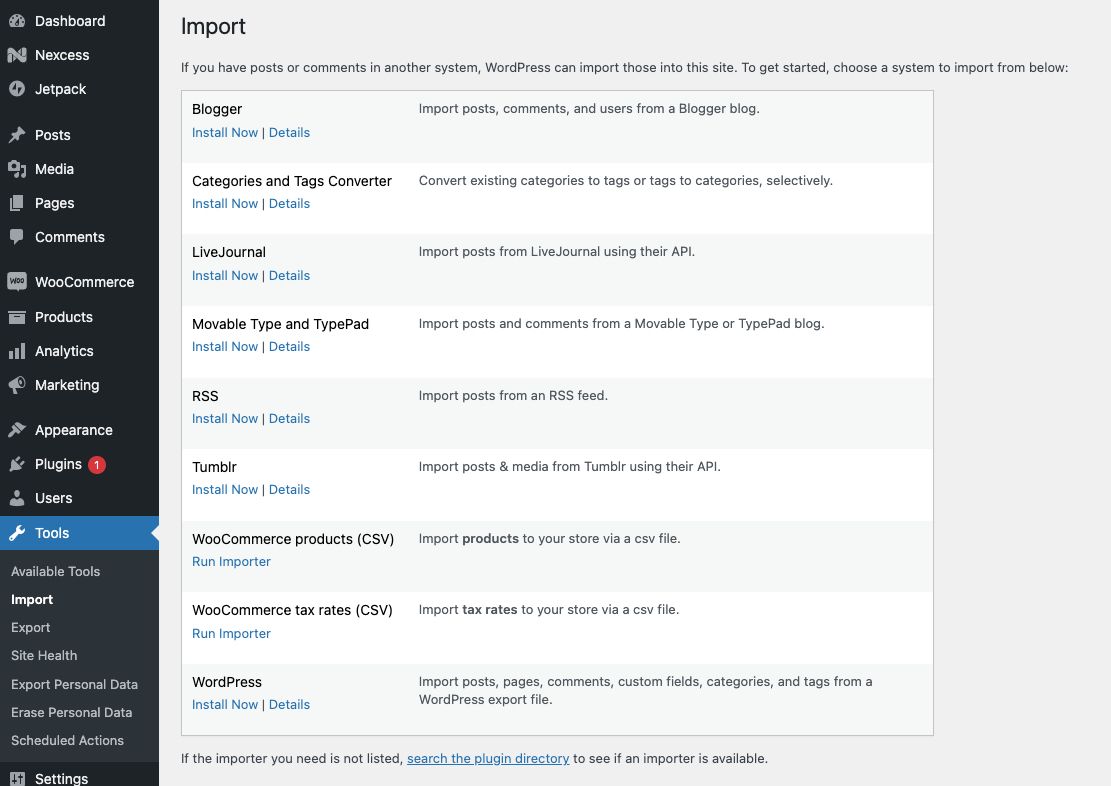Open the Plugins update count badge
Viewport: 1111px width, 786px height.
click(x=97, y=464)
